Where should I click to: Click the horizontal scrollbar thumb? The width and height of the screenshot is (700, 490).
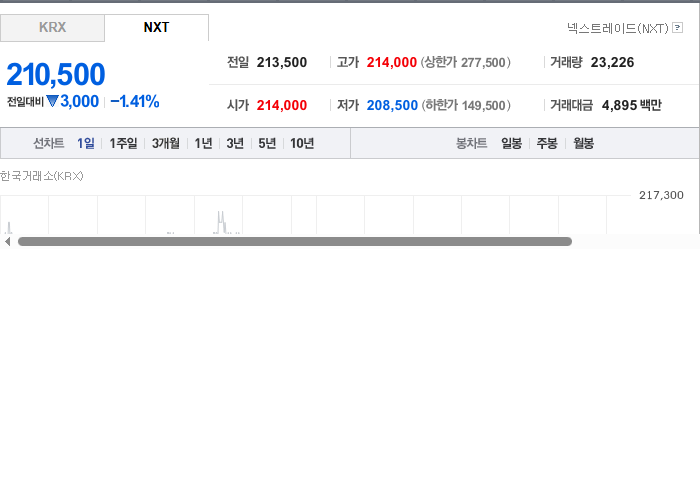(295, 241)
